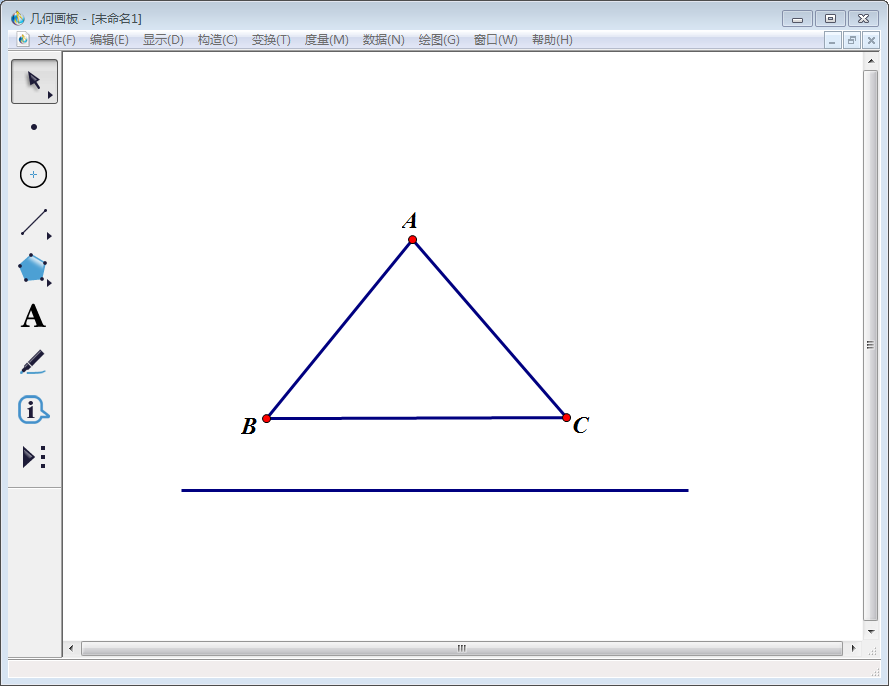Select the Marker pen tool
The width and height of the screenshot is (889, 686).
click(x=33, y=362)
